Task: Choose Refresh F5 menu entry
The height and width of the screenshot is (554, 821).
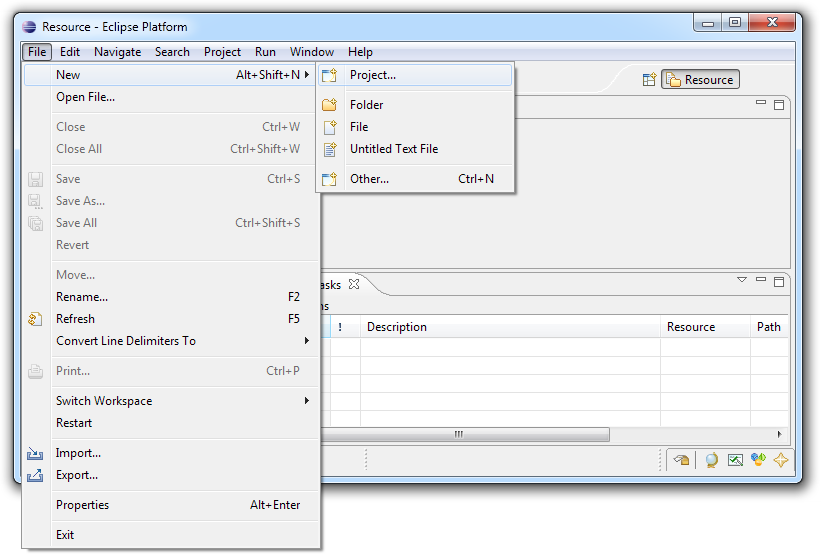Action: (171, 319)
